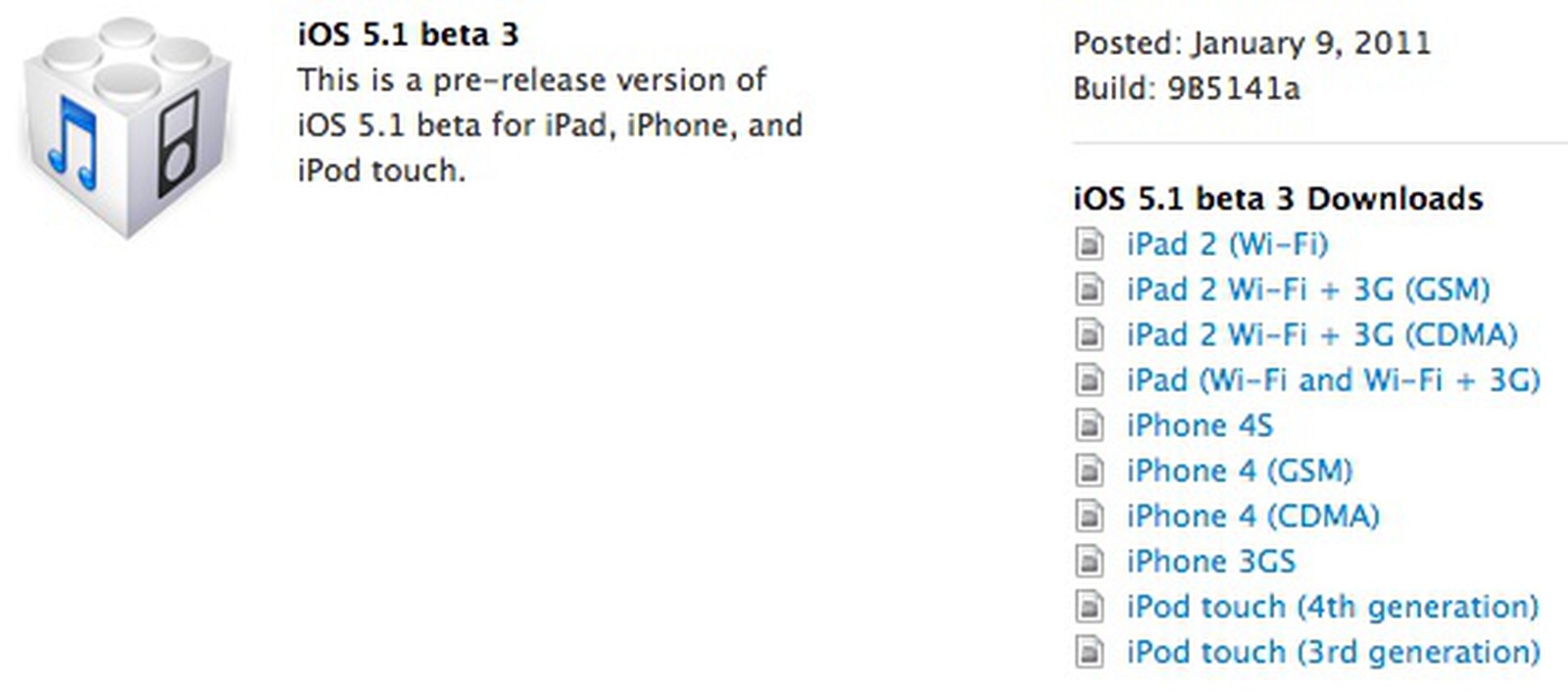Click the file icon beside iPad (Wi-Fi and Wi-Fi + 3G)
Viewport: 1568px width, 694px height.
(1091, 380)
